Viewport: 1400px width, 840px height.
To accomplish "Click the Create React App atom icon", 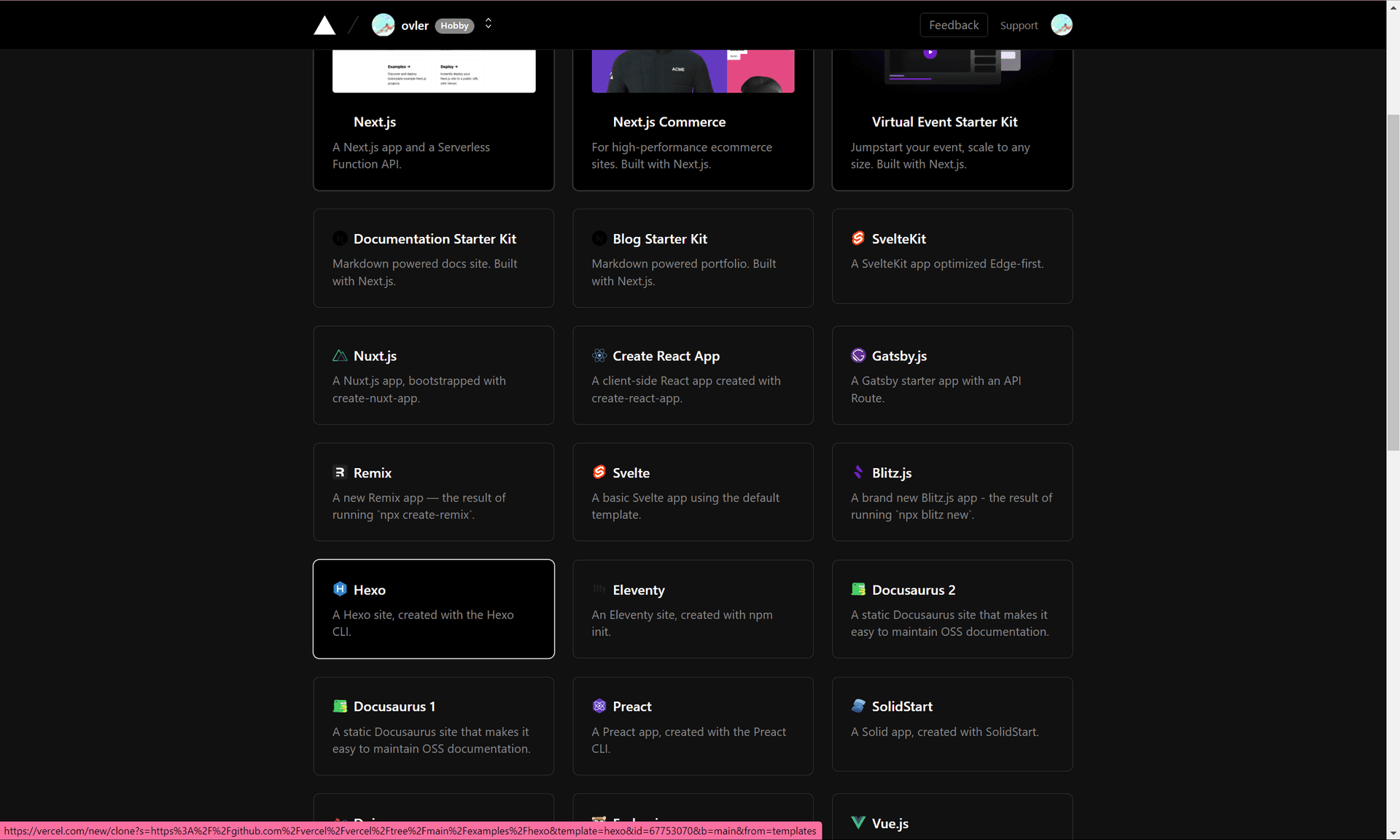I will (599, 356).
